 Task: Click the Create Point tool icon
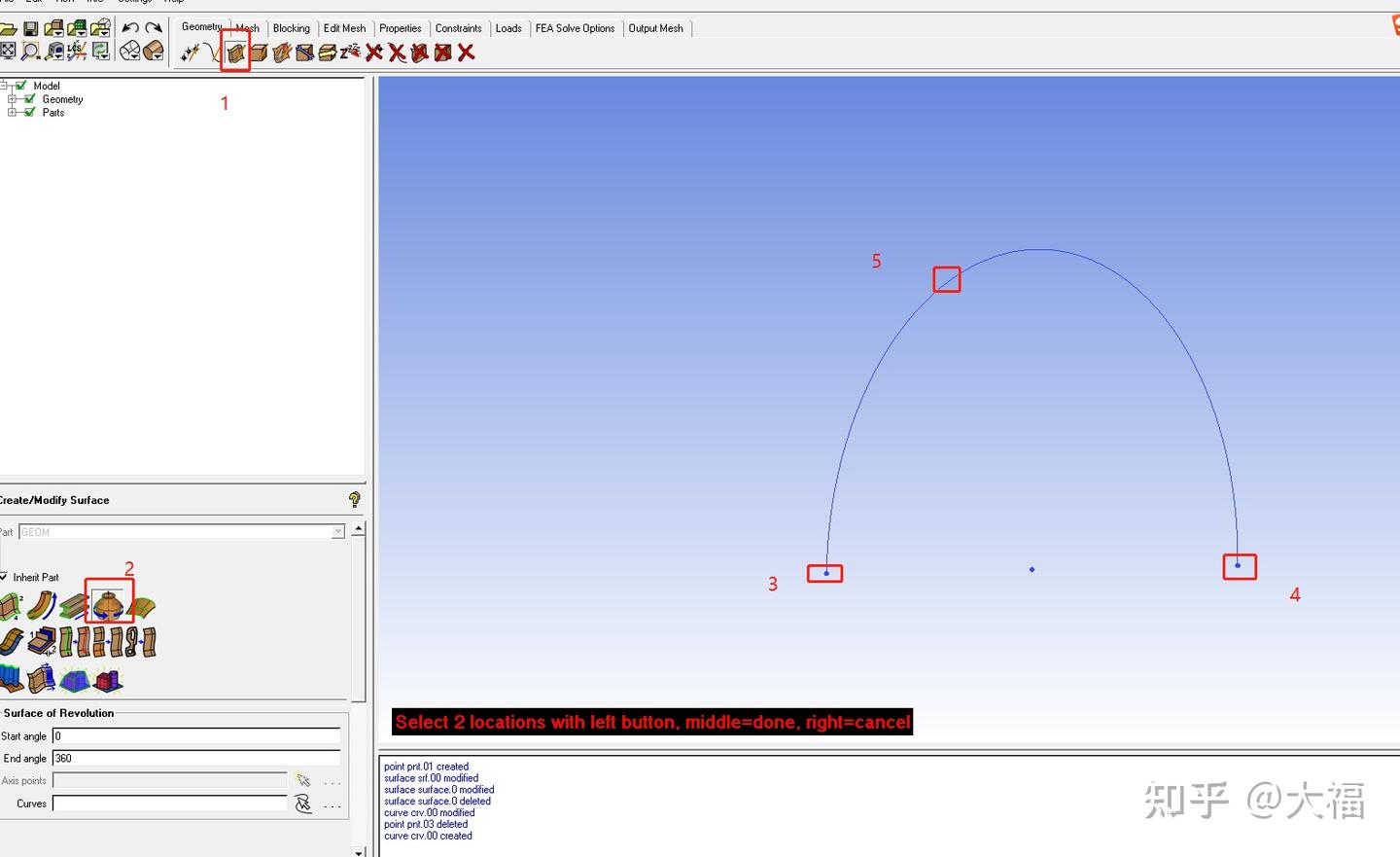tap(190, 53)
